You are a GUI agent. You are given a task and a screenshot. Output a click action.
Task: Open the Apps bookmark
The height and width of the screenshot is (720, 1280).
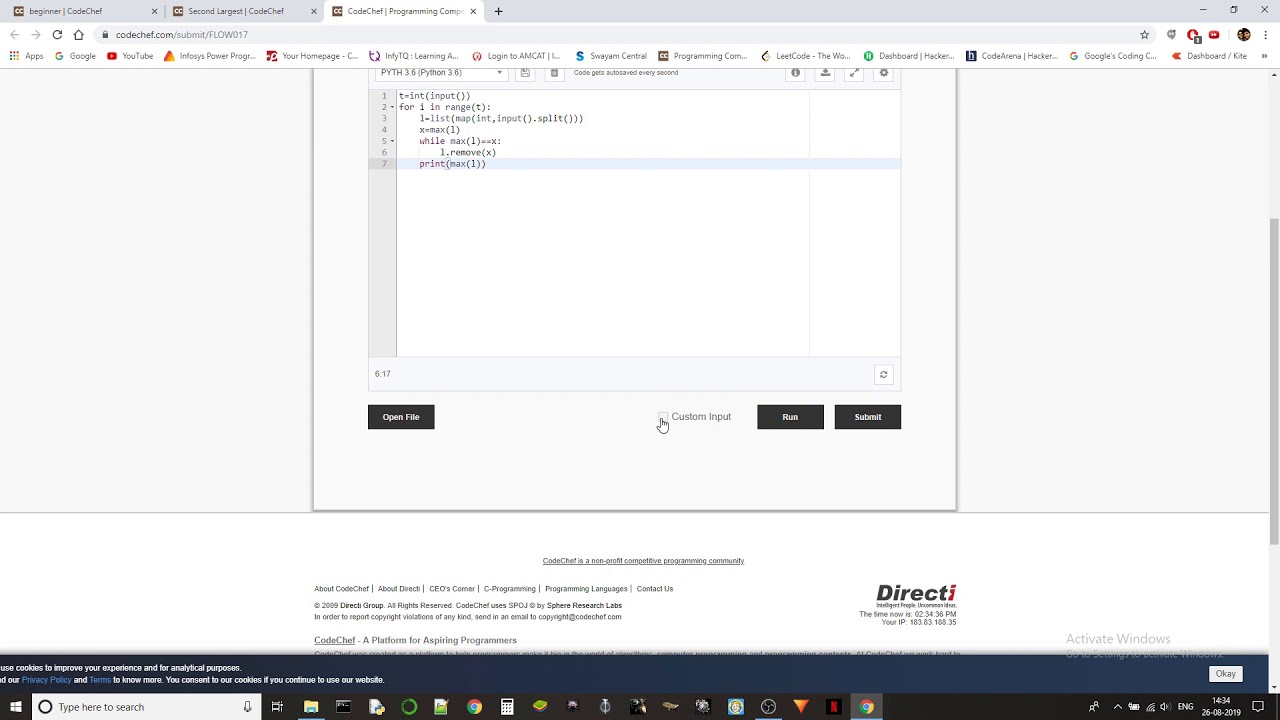(x=27, y=56)
